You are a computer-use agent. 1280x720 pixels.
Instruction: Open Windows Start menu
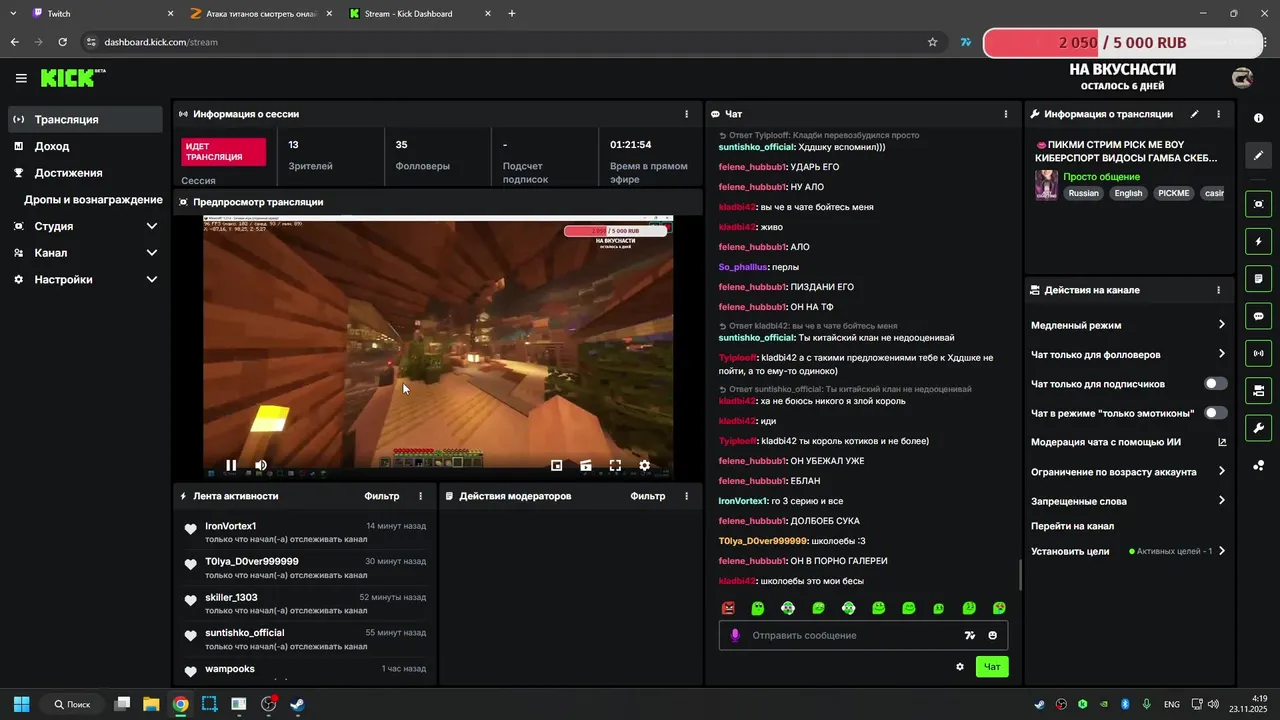pyautogui.click(x=21, y=704)
